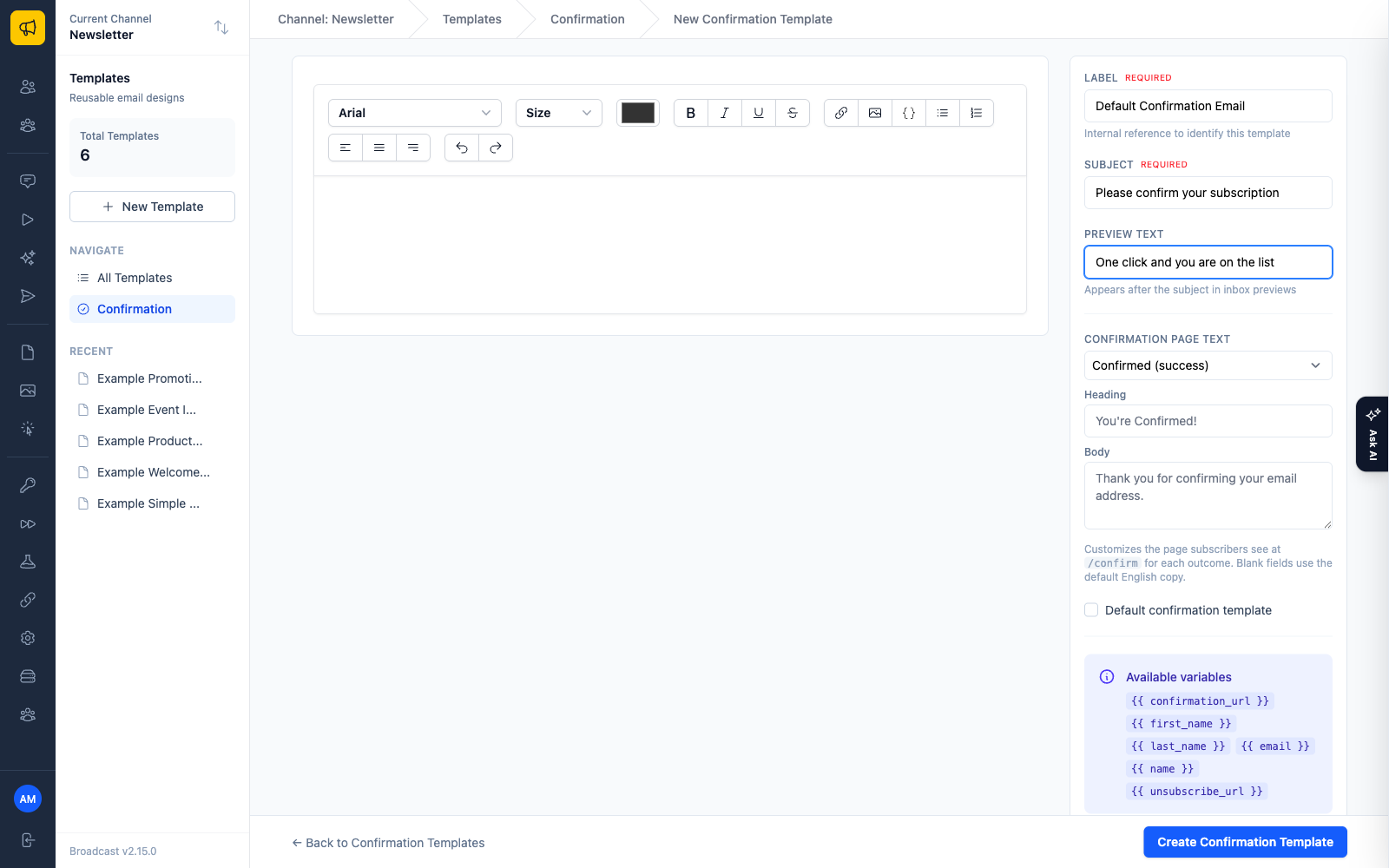
Task: Open the Arial font family dropdown
Action: 415,113
